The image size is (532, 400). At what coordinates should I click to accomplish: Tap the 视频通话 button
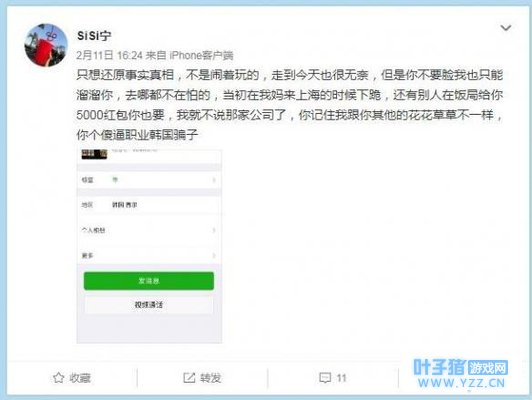[149, 304]
